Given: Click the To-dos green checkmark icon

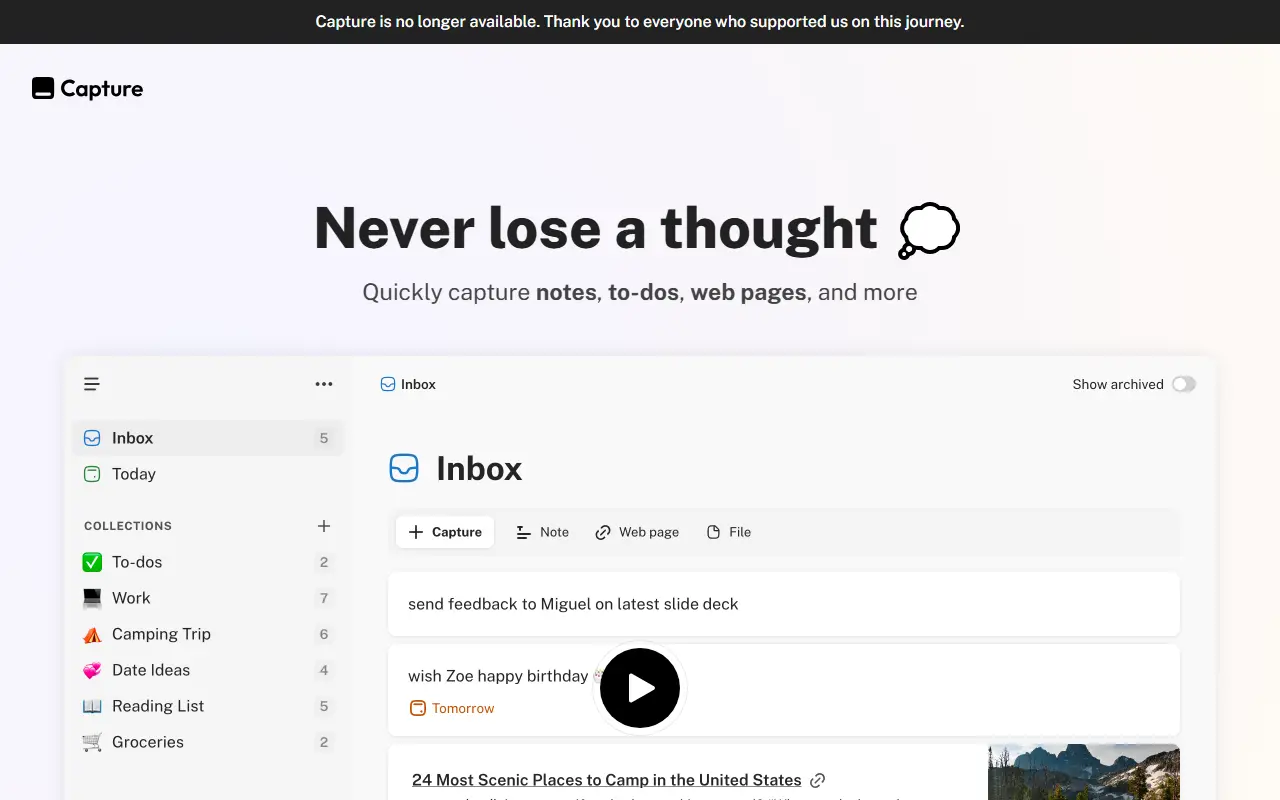Looking at the screenshot, I should (92, 562).
